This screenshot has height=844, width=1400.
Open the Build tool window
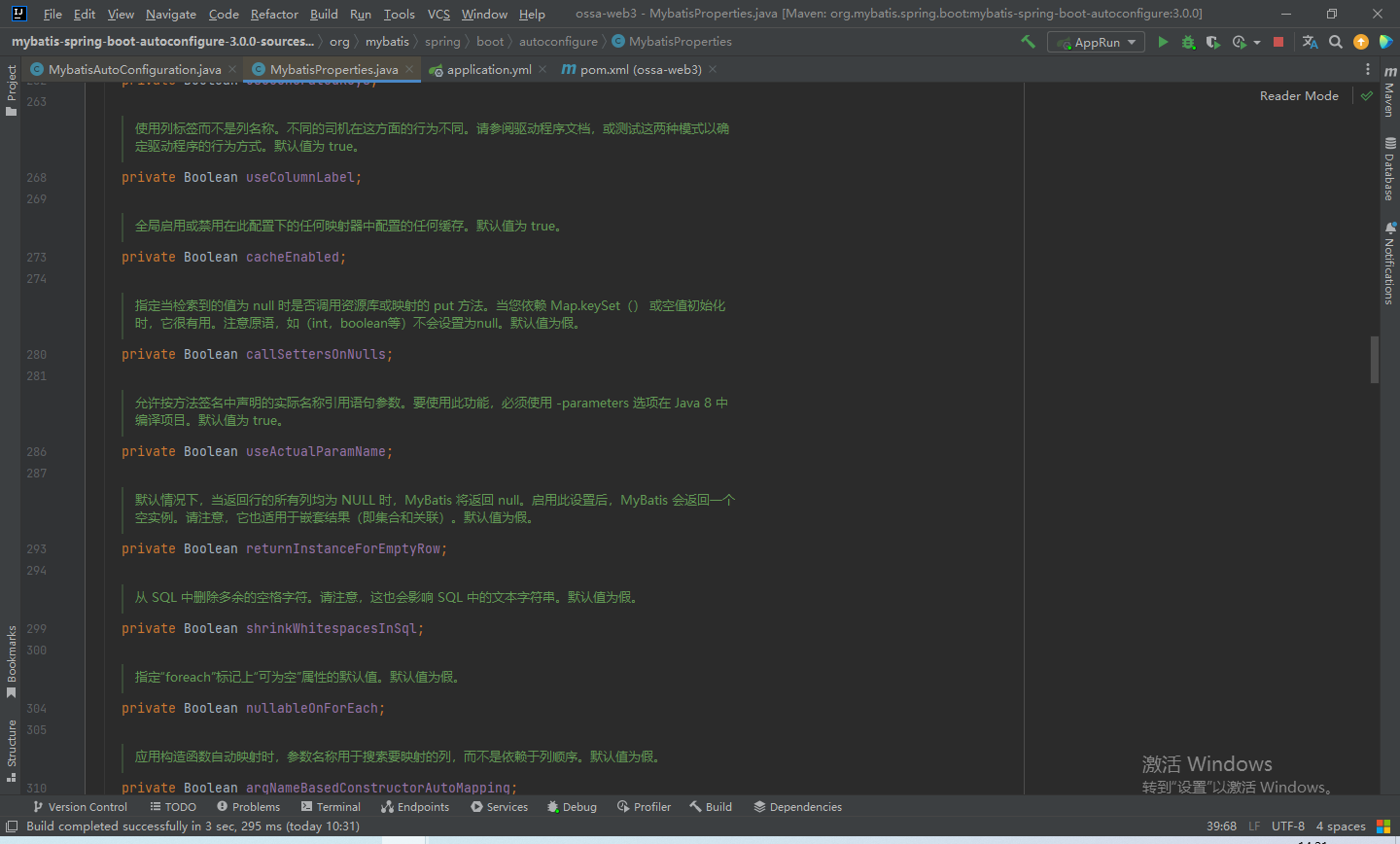coord(711,807)
